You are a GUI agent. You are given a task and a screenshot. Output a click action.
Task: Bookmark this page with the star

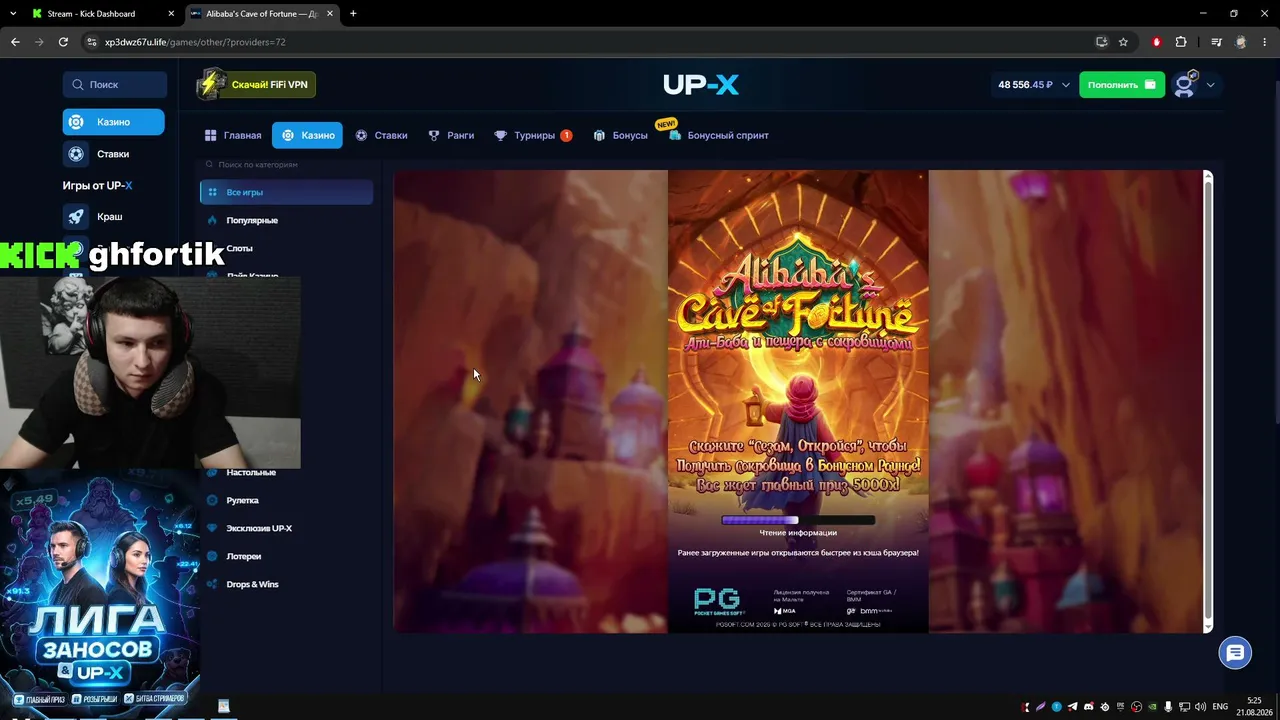1123,42
